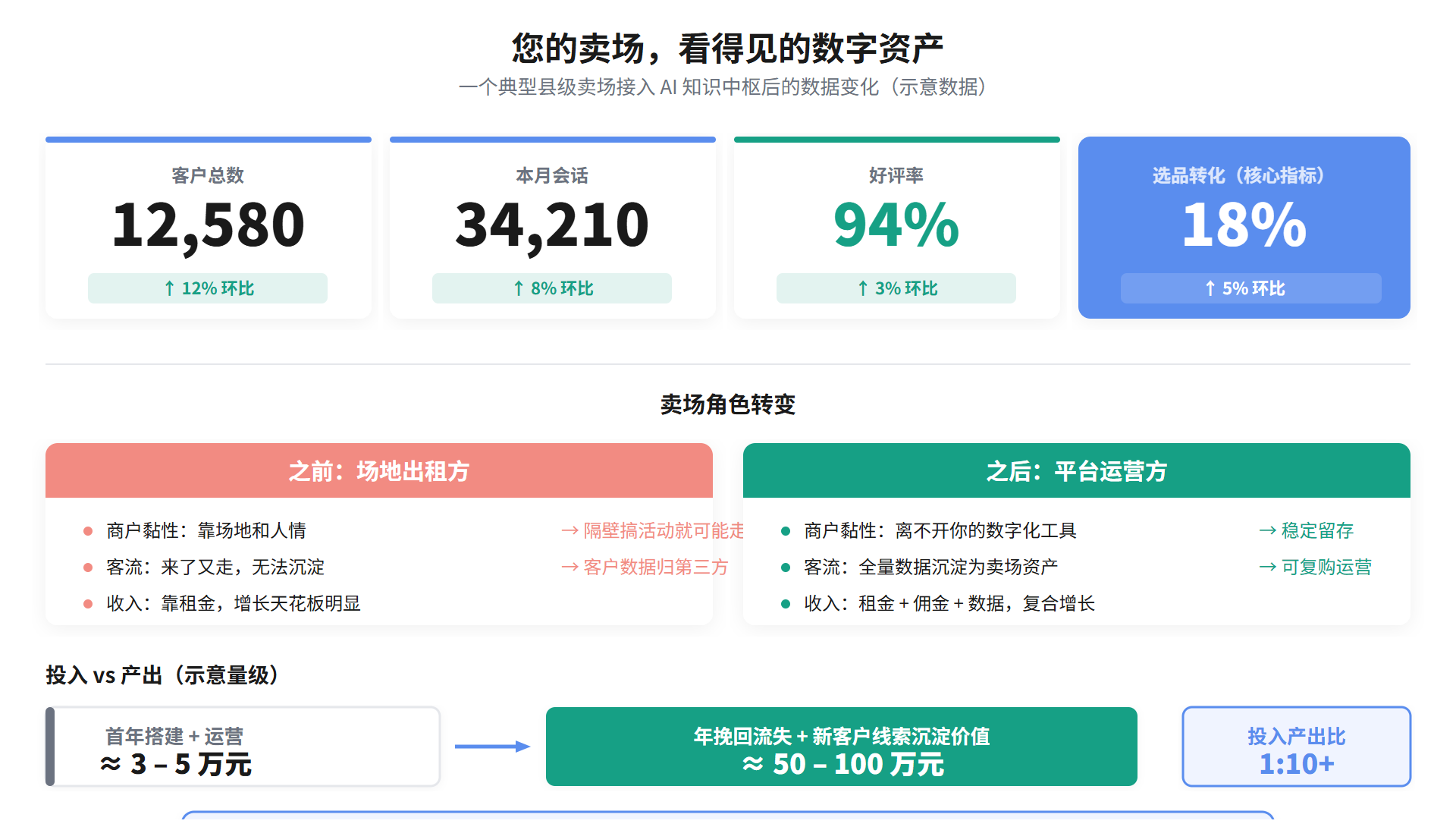Click the 本月会话 label
Image resolution: width=1456 pixels, height=827 pixels.
[552, 175]
